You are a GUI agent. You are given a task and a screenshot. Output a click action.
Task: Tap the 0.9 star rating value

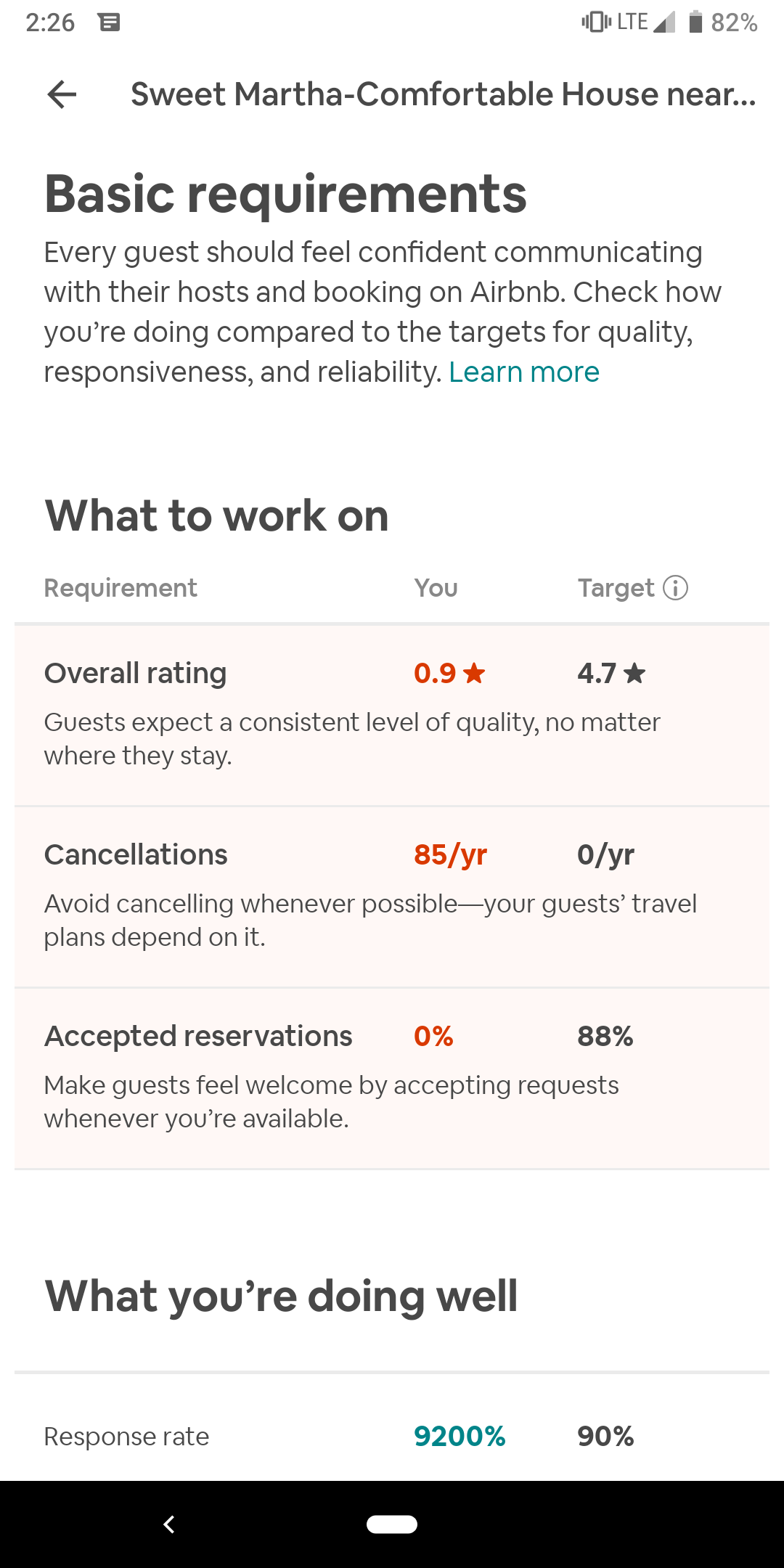click(449, 673)
